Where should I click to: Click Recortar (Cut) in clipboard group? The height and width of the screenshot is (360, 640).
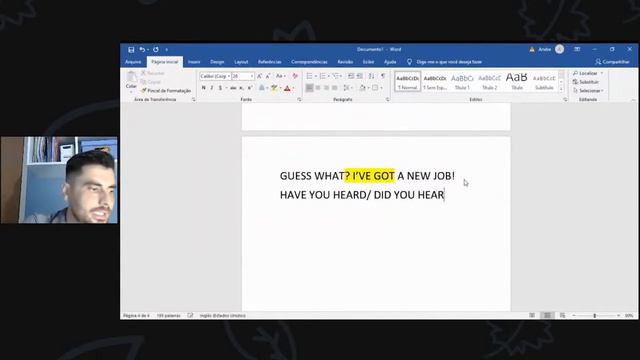pyautogui.click(x=153, y=73)
